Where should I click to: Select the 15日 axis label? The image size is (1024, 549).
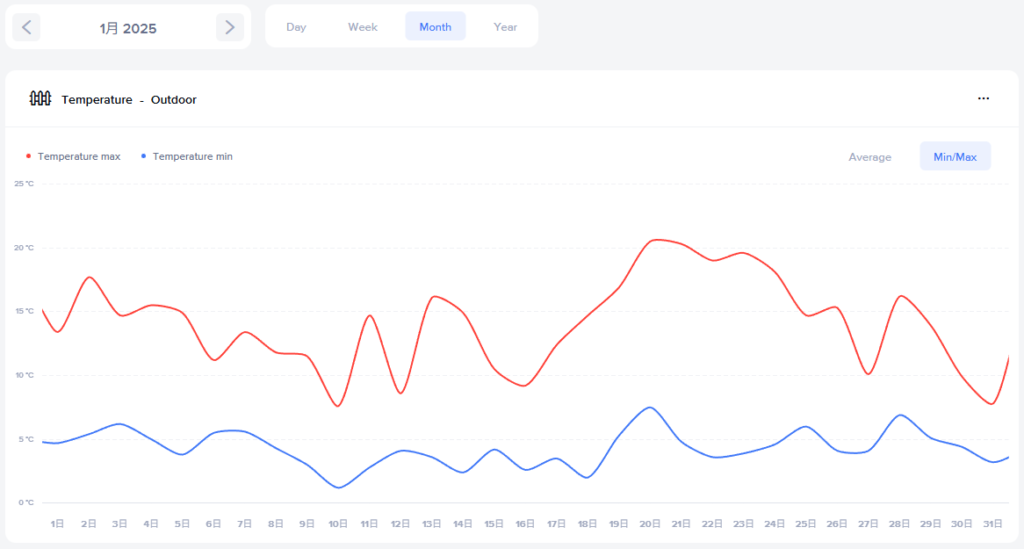coord(494,523)
